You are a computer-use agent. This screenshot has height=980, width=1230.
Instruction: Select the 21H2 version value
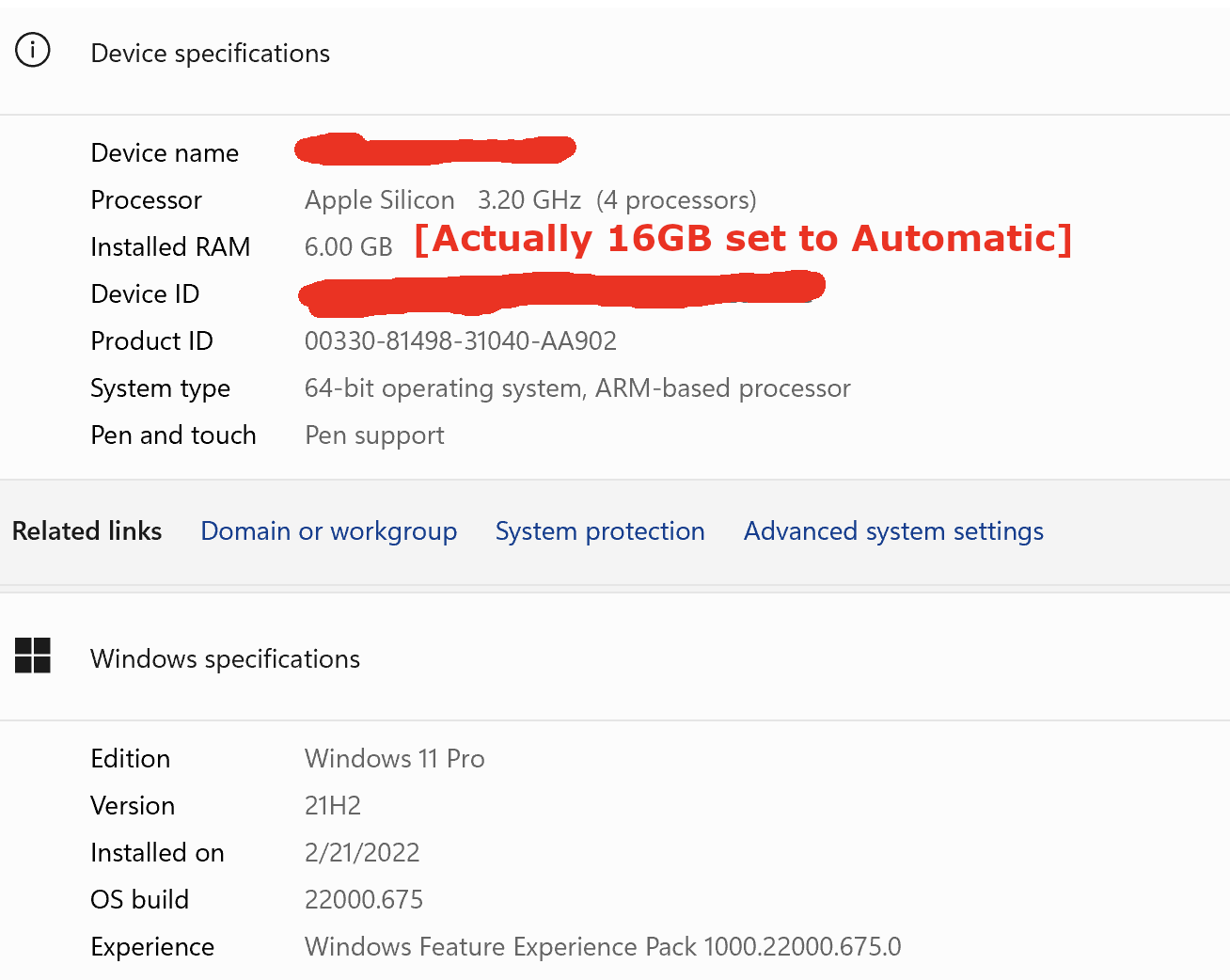[332, 806]
